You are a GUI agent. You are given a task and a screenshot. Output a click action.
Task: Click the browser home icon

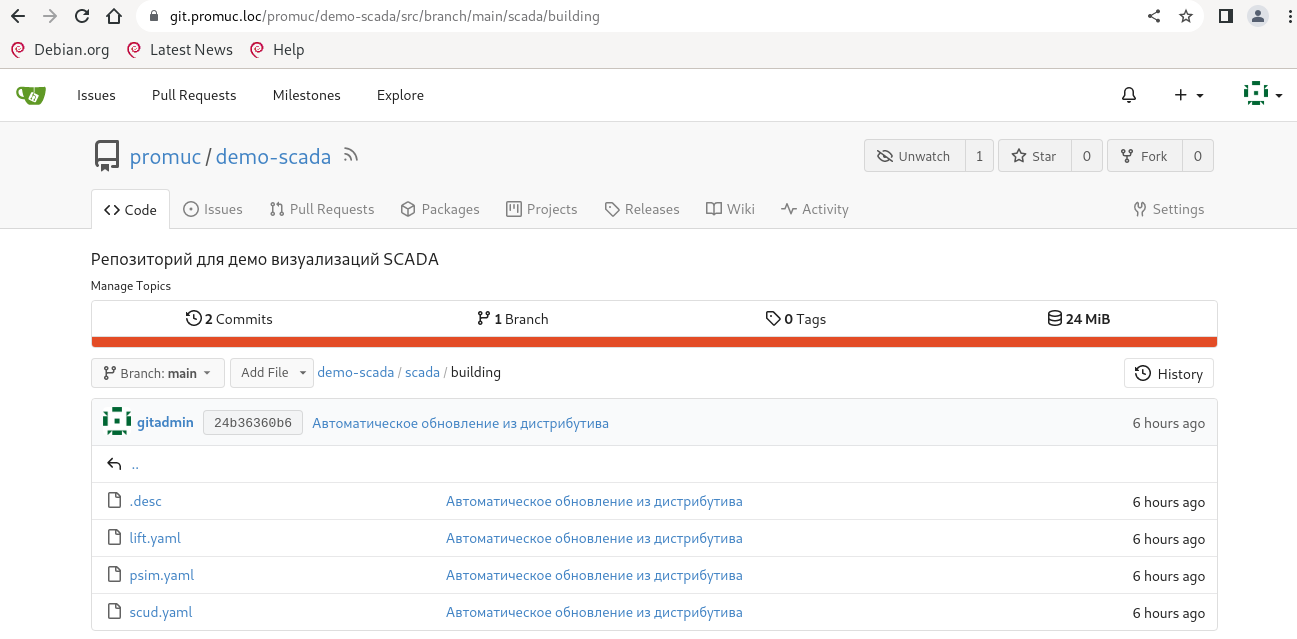114,16
